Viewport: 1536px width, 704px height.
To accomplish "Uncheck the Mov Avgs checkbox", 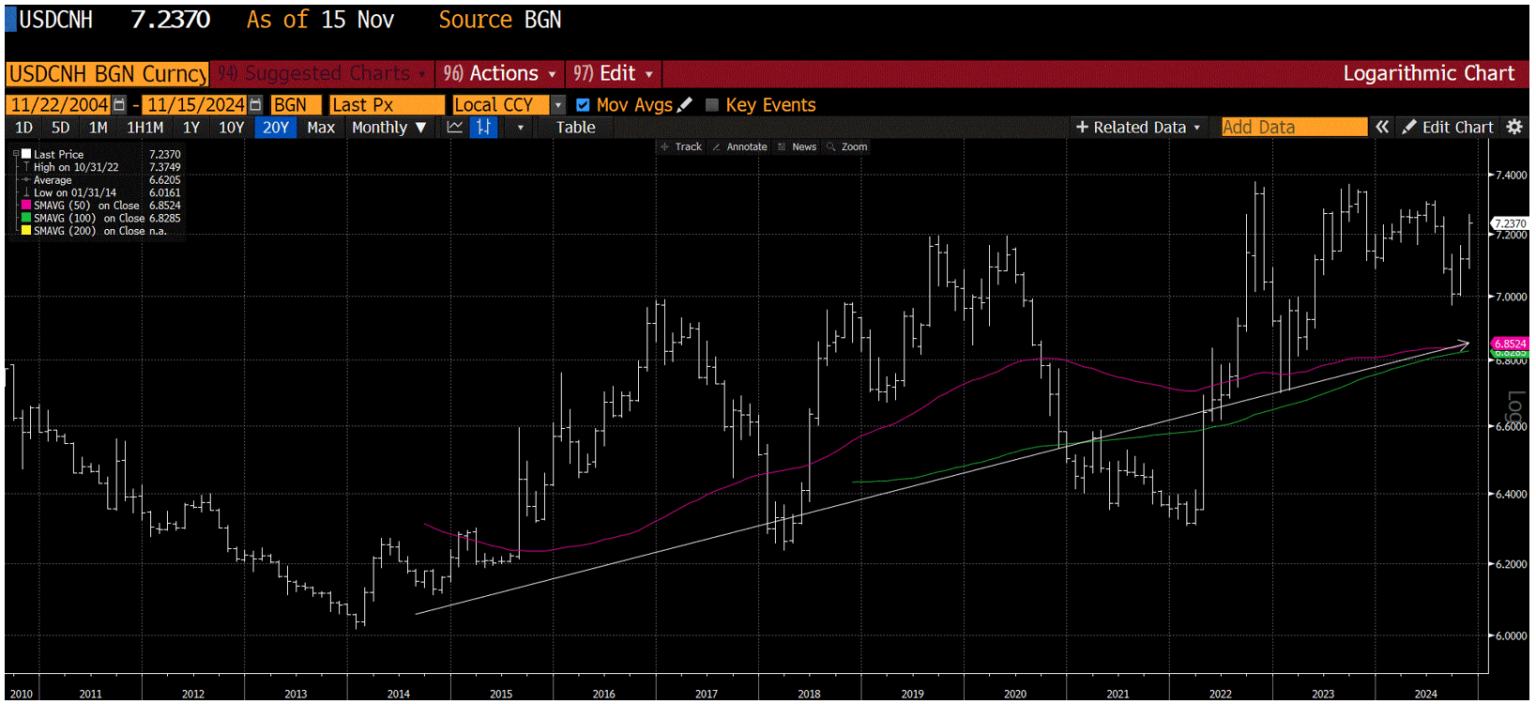I will tap(584, 105).
